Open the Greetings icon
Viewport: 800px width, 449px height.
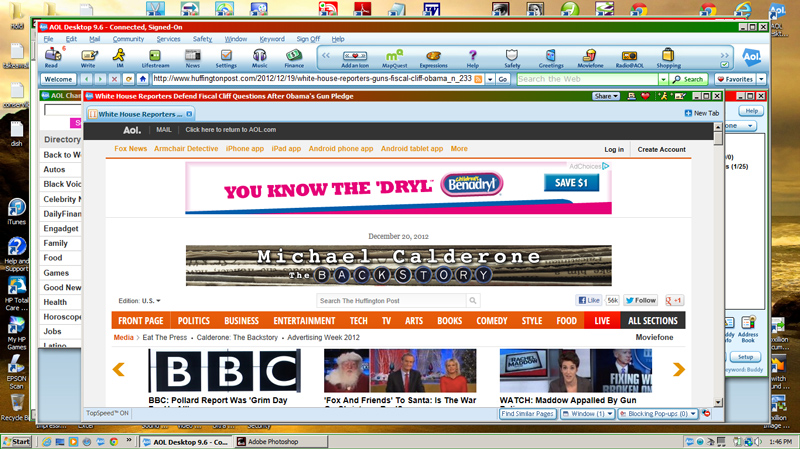[551, 58]
